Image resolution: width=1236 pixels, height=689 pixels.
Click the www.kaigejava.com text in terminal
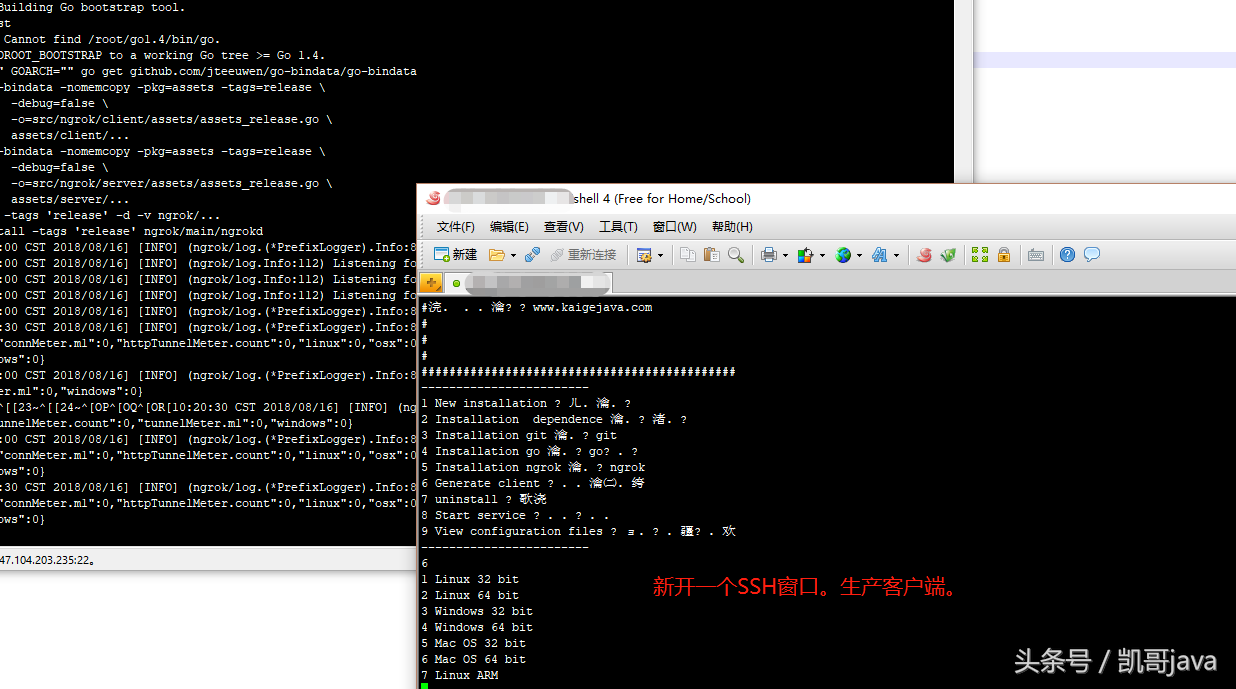pos(592,308)
